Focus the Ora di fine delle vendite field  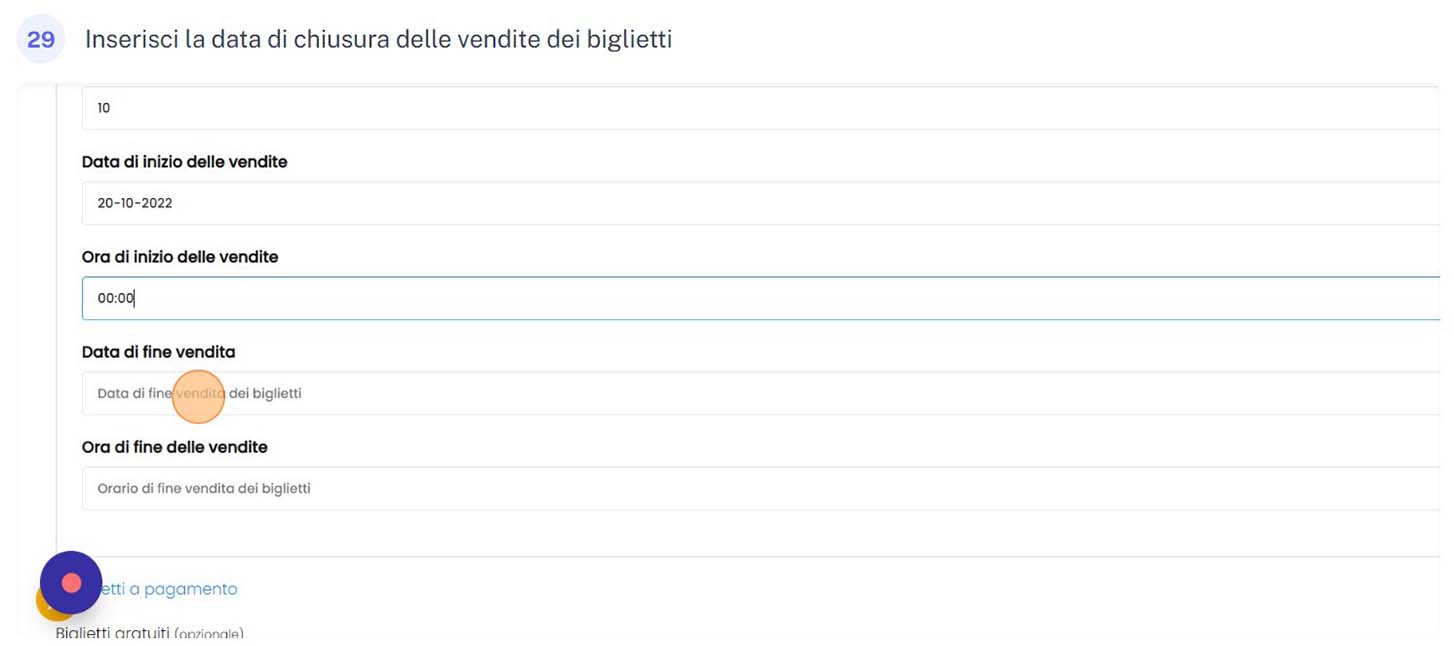(x=761, y=488)
